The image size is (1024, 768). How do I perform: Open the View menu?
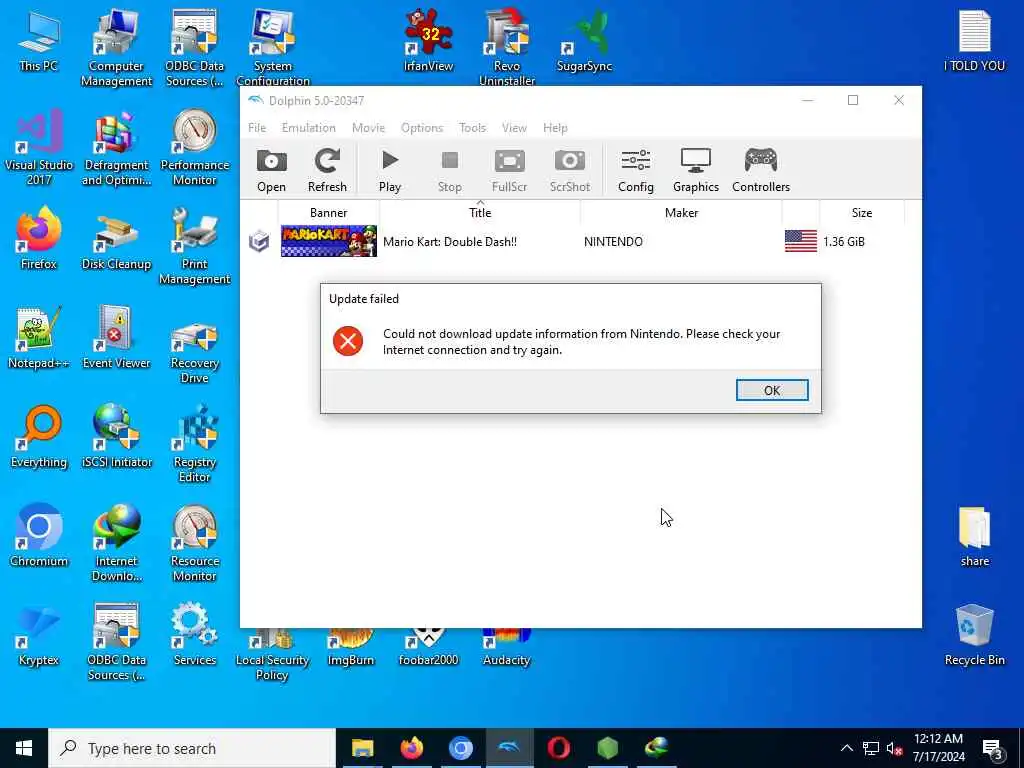(514, 127)
